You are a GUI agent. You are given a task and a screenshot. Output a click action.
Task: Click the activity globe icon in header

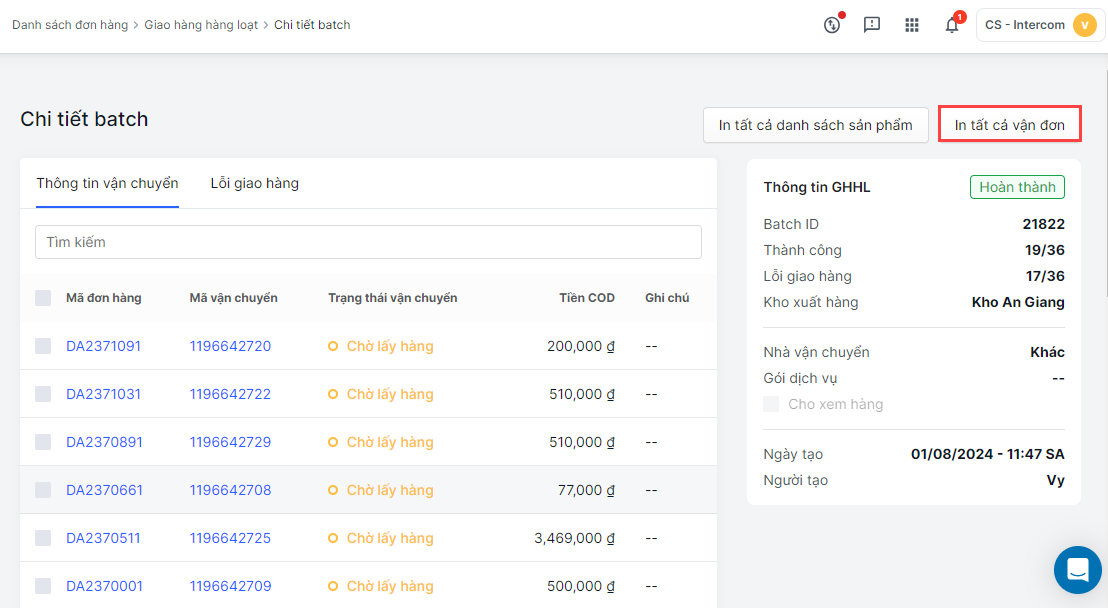click(x=831, y=25)
